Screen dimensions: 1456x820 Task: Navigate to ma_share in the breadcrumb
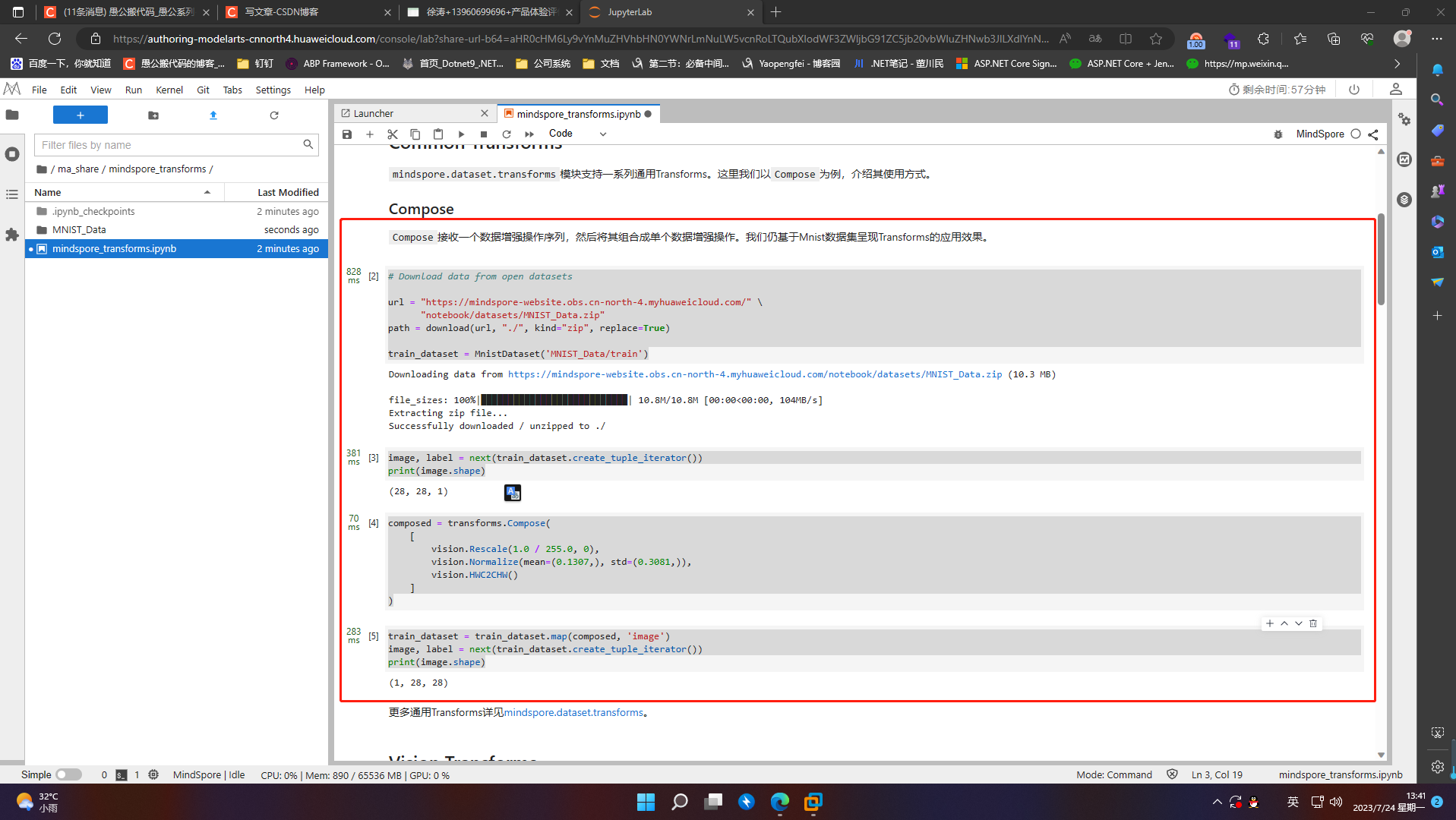78,169
